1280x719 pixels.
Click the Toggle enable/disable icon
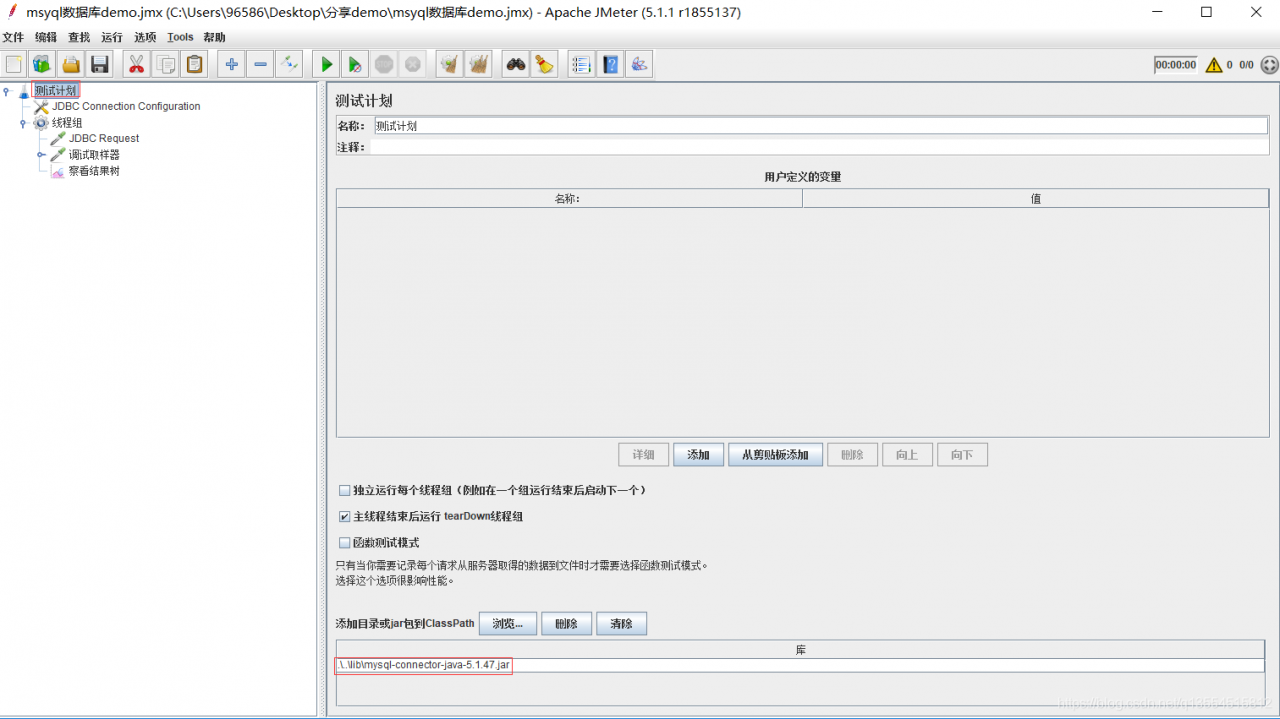289,65
